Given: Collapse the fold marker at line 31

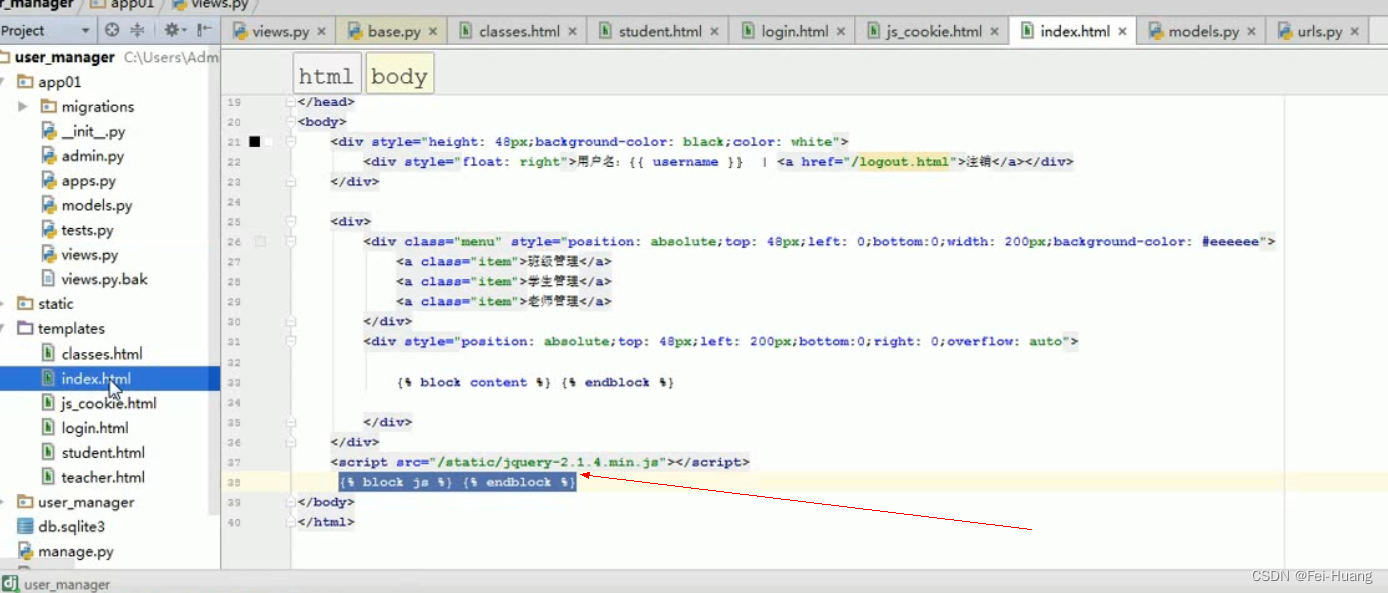Looking at the screenshot, I should point(291,342).
